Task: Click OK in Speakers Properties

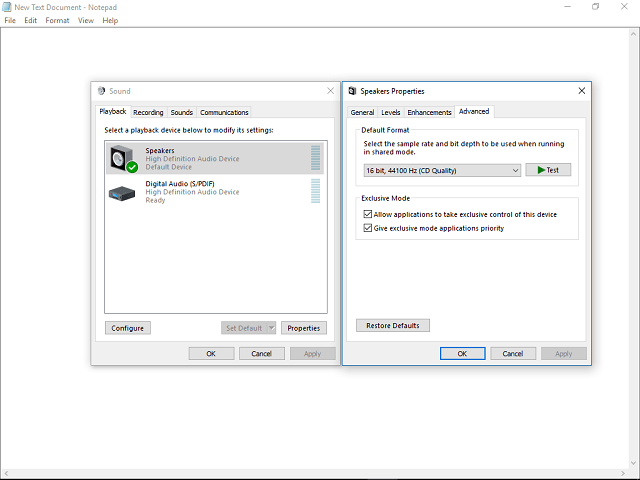Action: tap(462, 353)
